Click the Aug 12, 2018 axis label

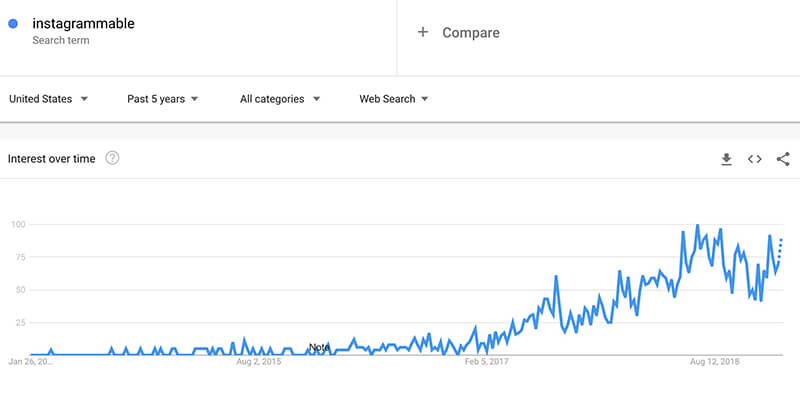(714, 362)
